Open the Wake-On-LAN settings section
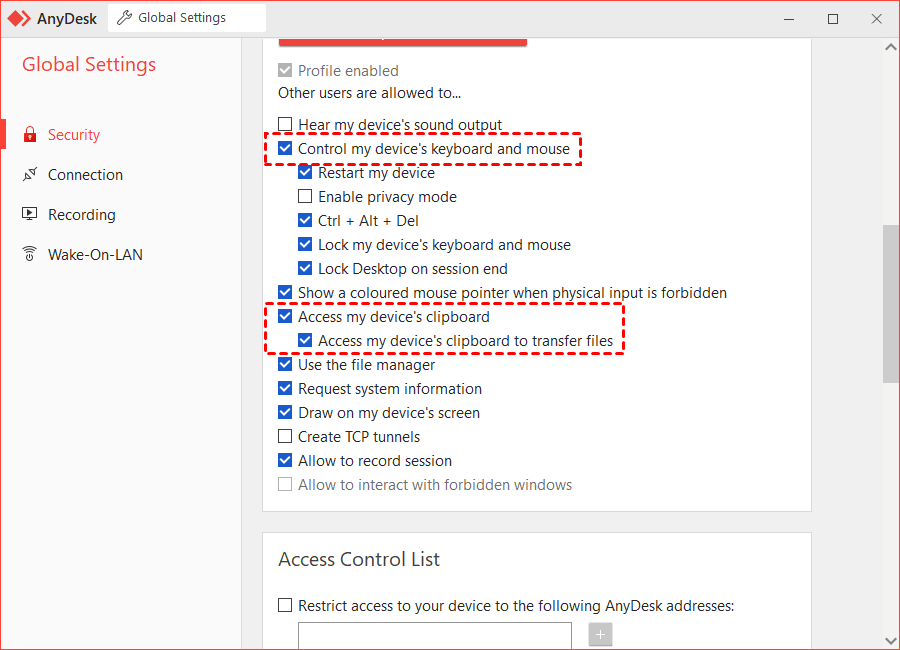900x650 pixels. click(95, 255)
